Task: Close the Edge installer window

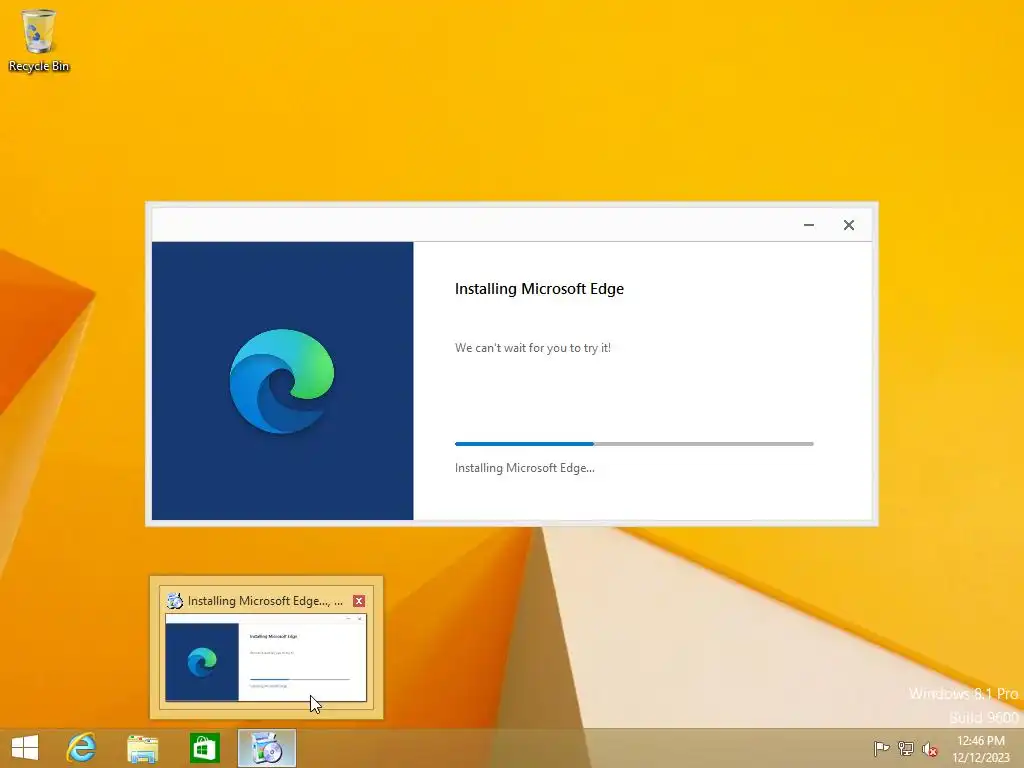Action: click(848, 225)
